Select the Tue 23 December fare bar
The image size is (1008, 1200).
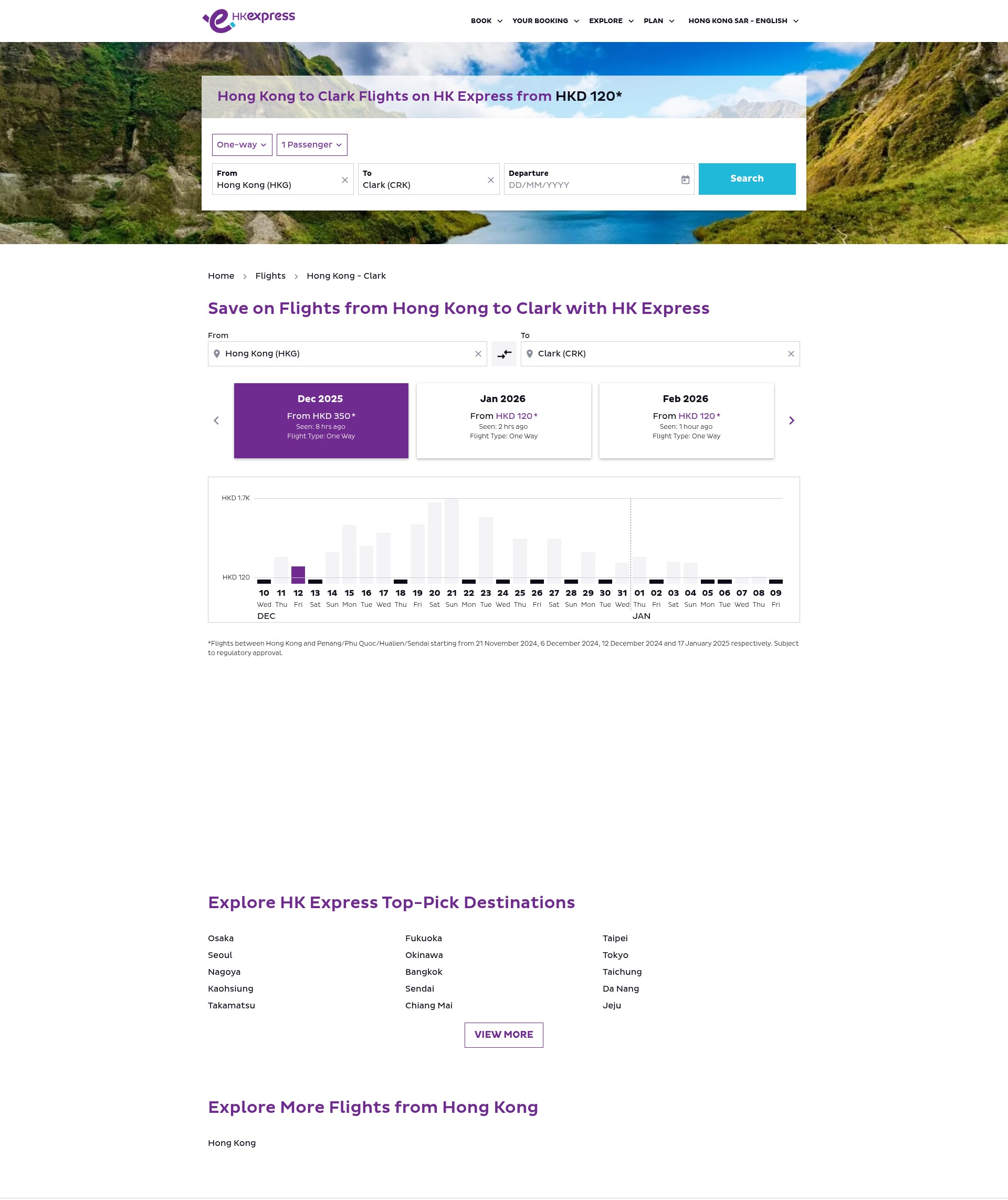(486, 550)
